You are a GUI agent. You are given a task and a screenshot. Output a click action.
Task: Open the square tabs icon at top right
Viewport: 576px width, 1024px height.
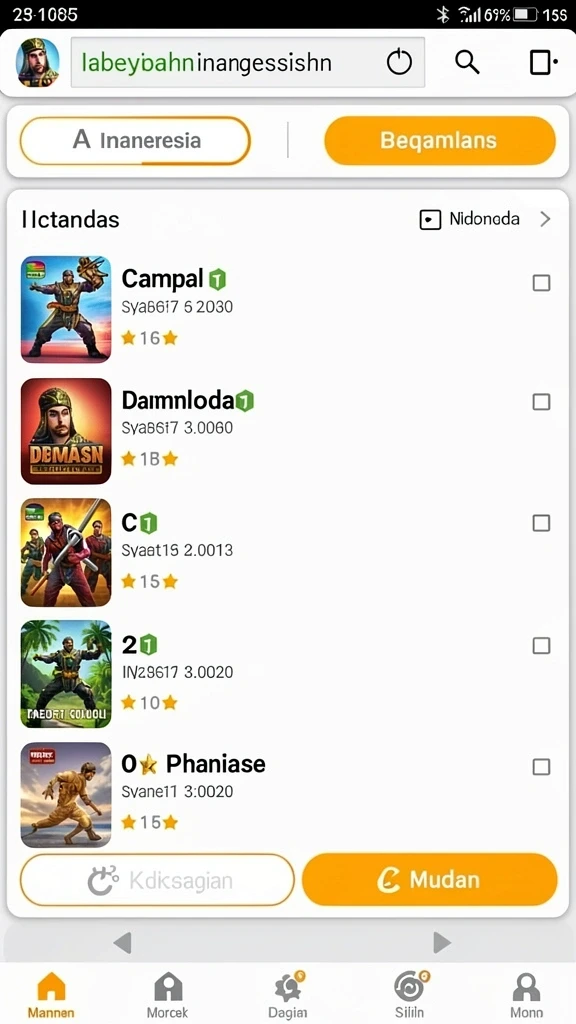(x=542, y=63)
